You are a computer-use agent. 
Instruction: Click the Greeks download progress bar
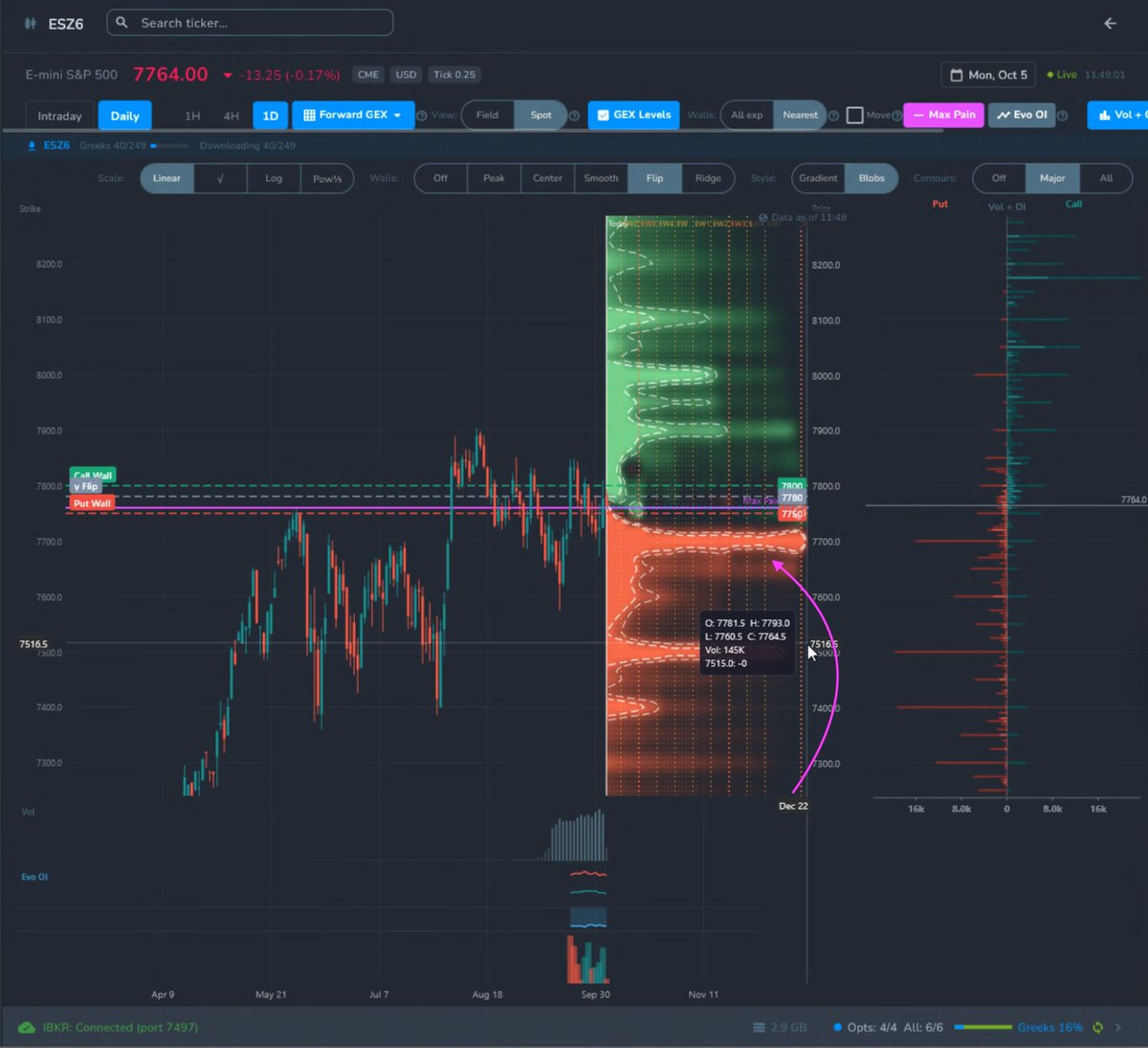169,145
